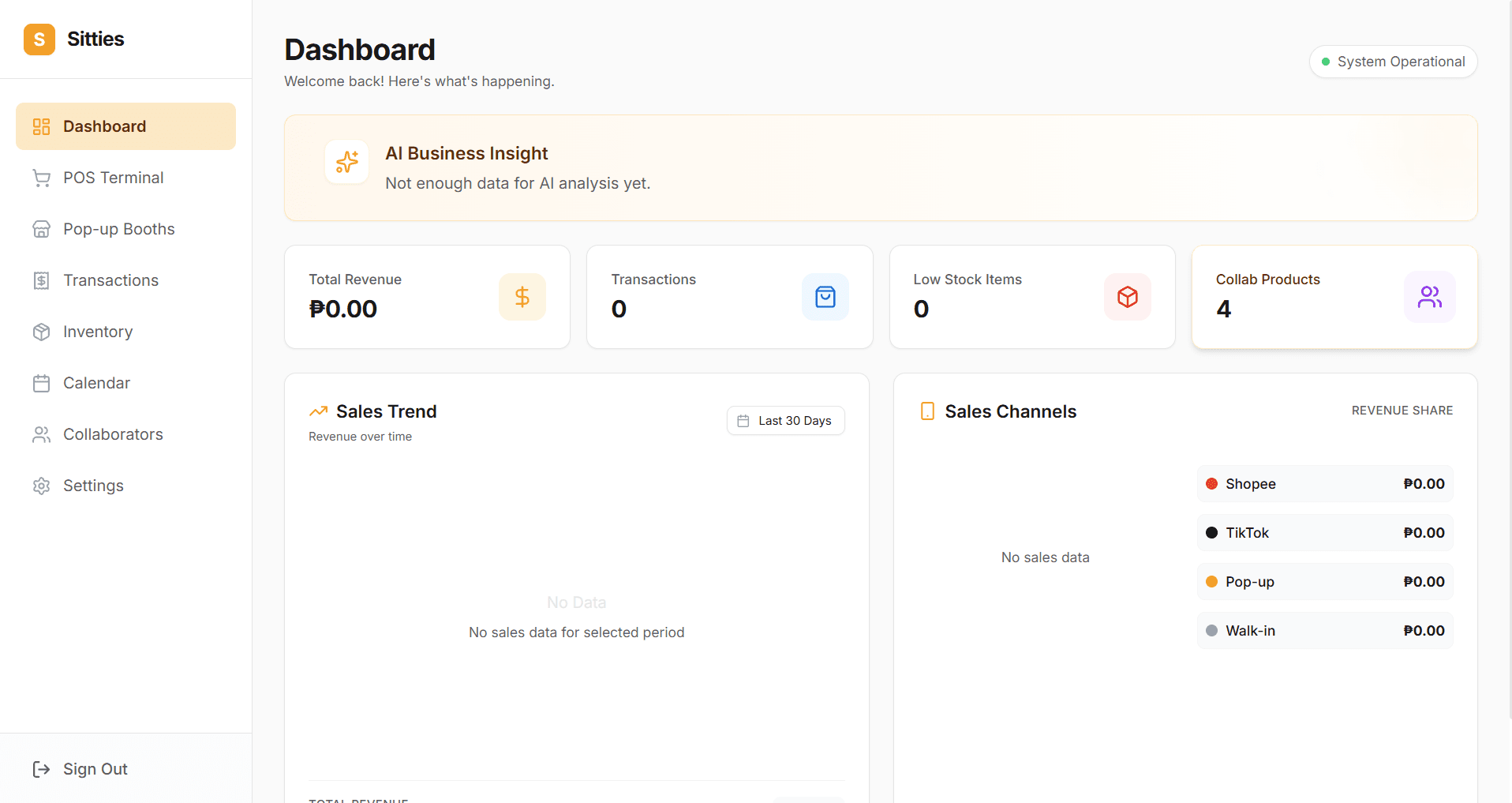Click the Total Revenue card
Viewport: 1512px width, 803px height.
[427, 297]
